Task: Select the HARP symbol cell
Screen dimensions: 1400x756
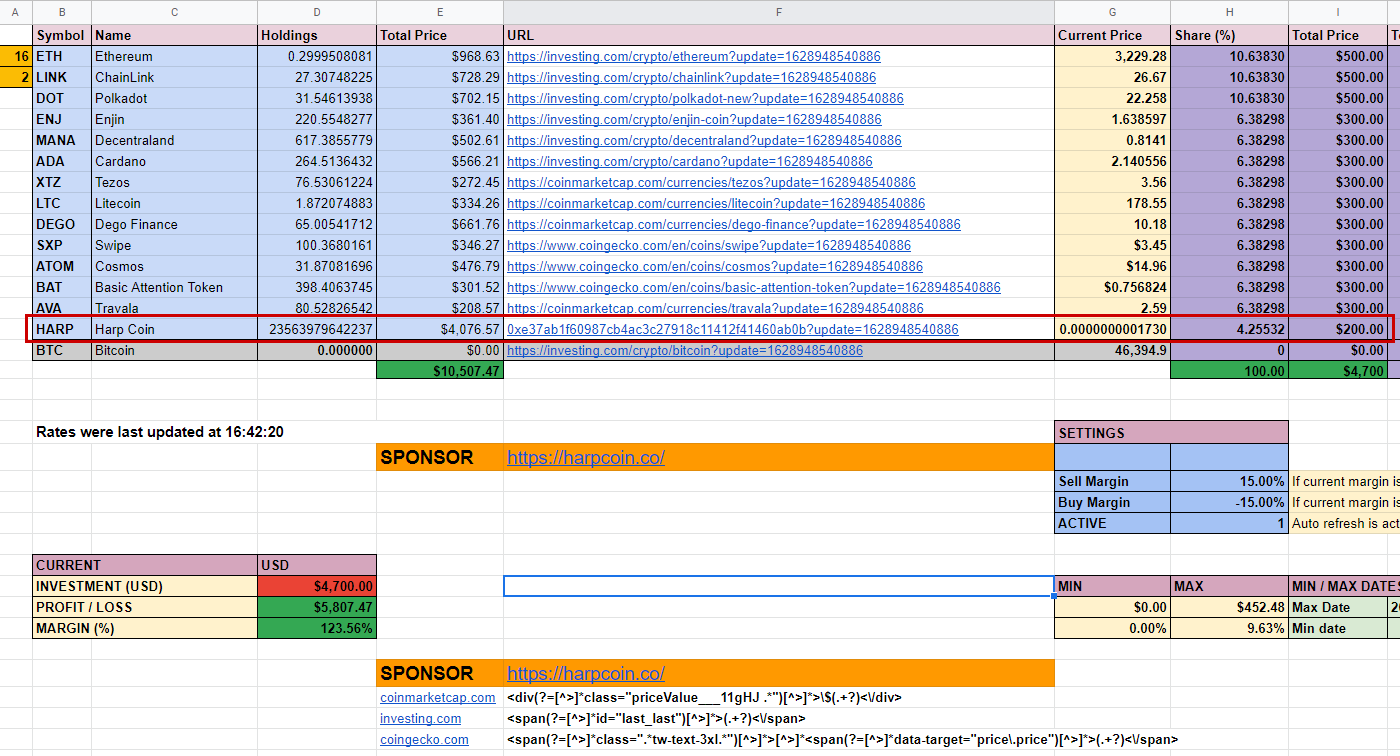Action: click(x=62, y=330)
